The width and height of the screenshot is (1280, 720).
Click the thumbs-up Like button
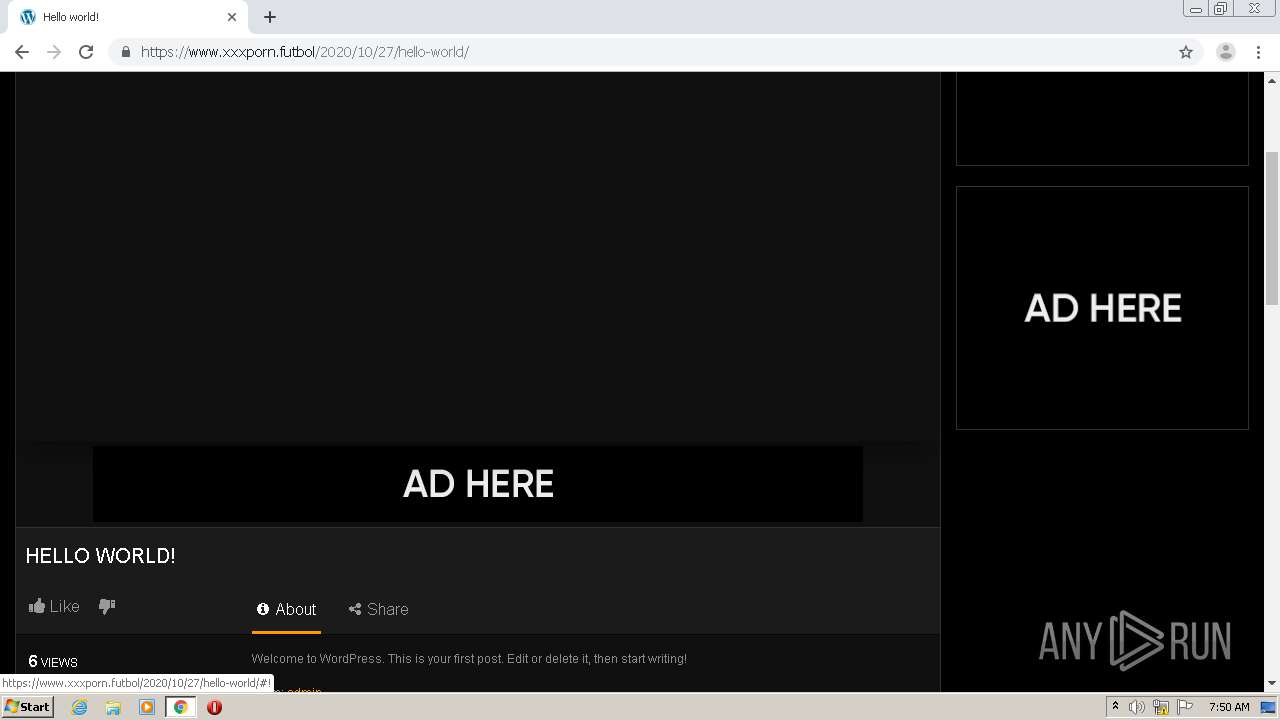click(54, 606)
